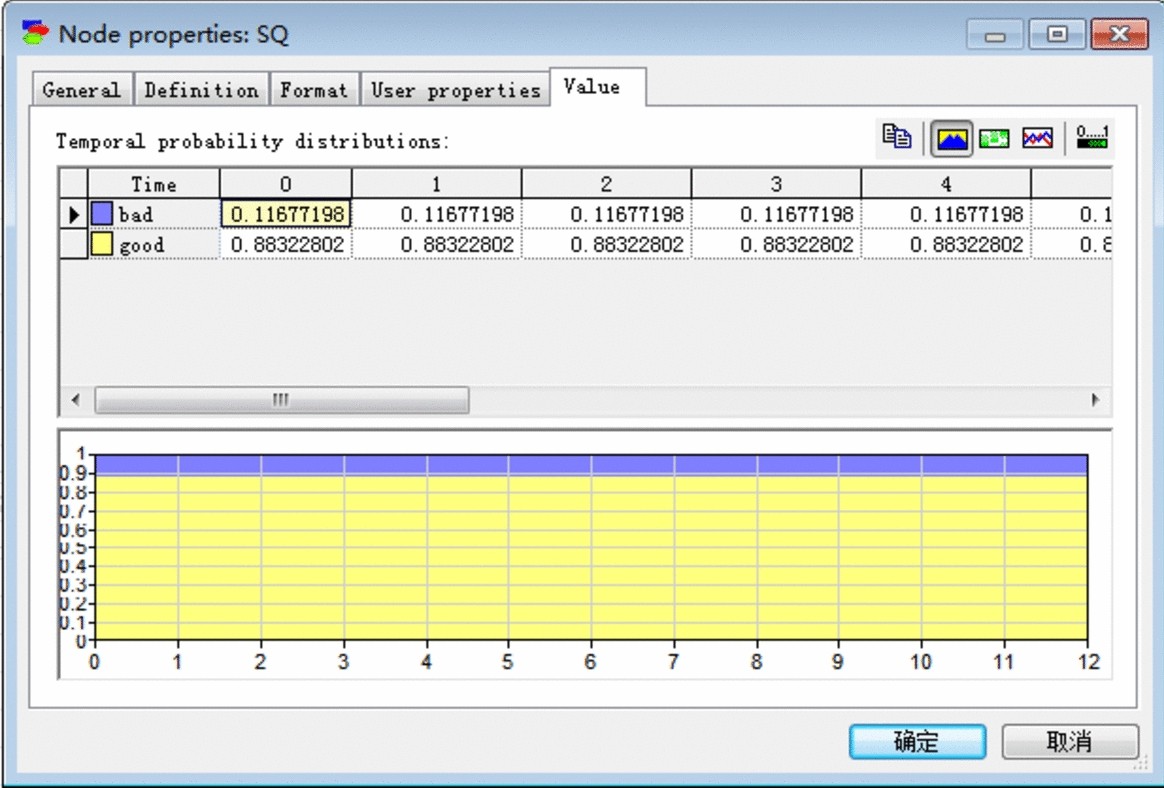This screenshot has height=788, width=1164.
Task: Click the table's left scroll arrow
Action: 75,400
